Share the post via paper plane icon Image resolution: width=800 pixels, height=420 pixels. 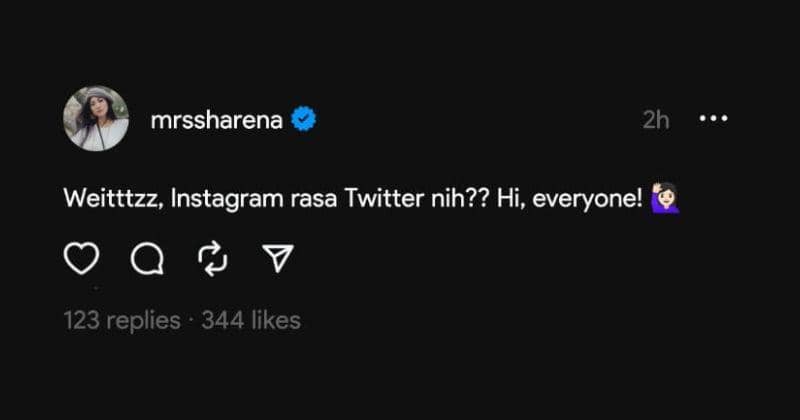click(x=276, y=260)
